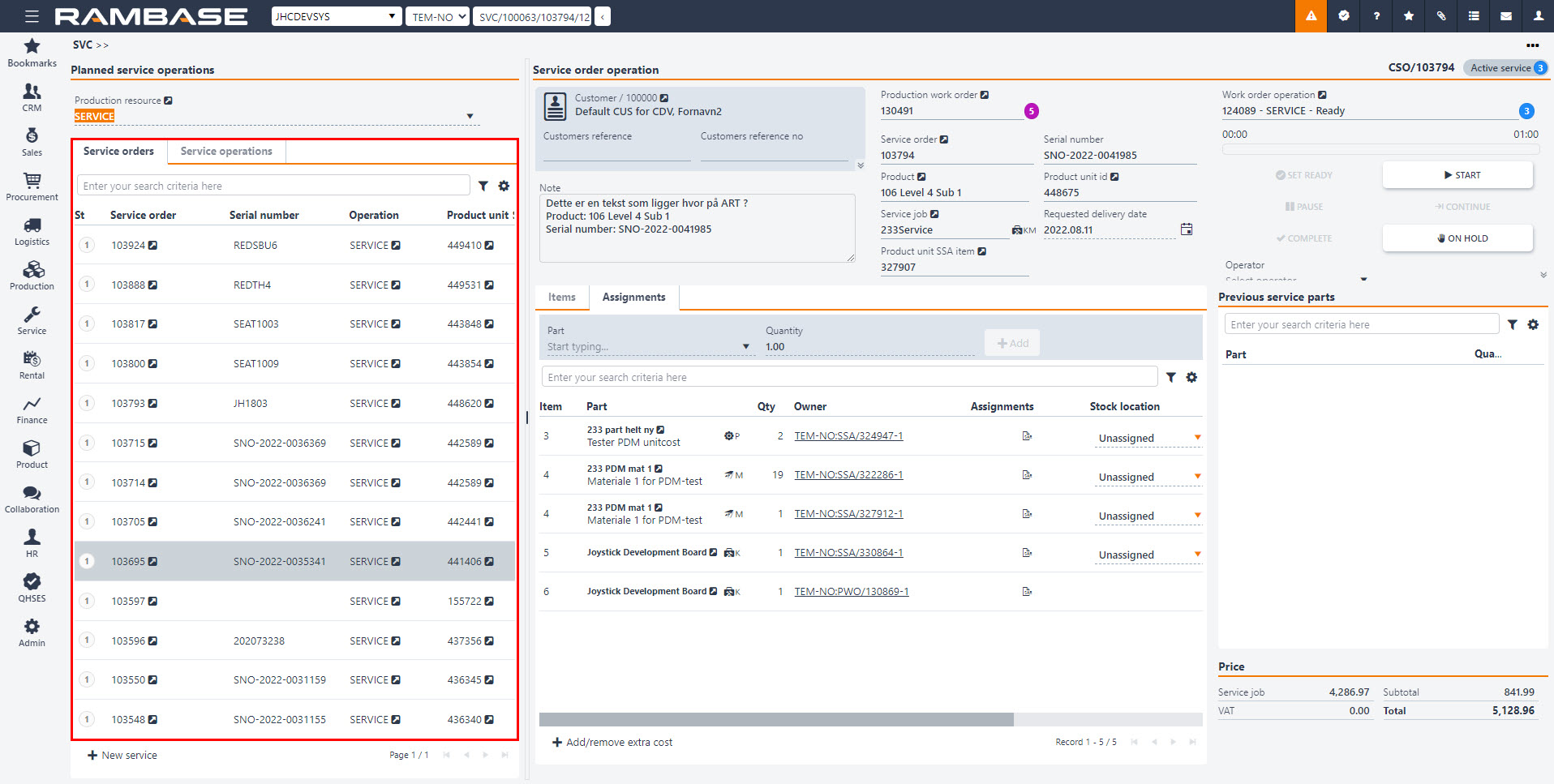Open settings gear in Previous service parts
This screenshot has width=1554, height=784.
click(x=1533, y=325)
